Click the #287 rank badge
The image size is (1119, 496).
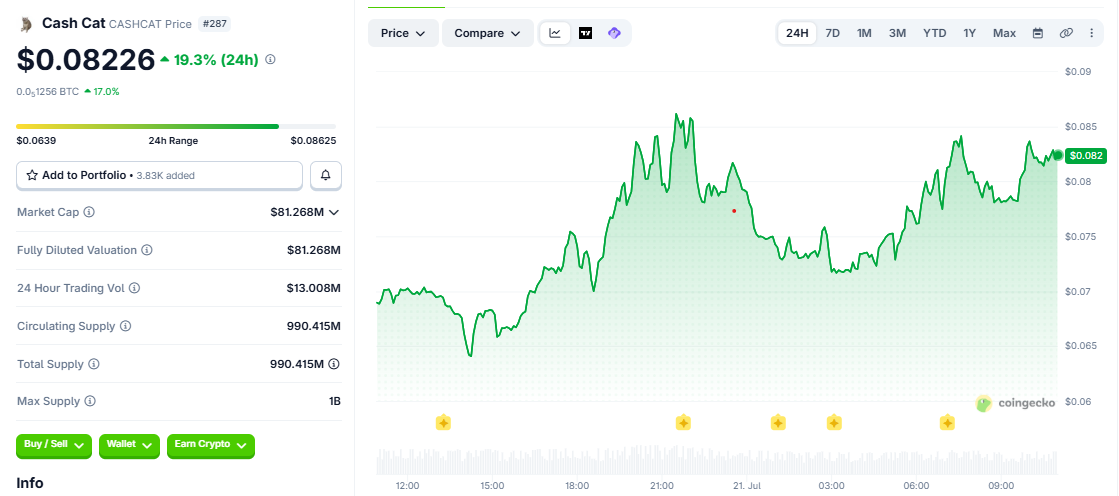tap(213, 24)
